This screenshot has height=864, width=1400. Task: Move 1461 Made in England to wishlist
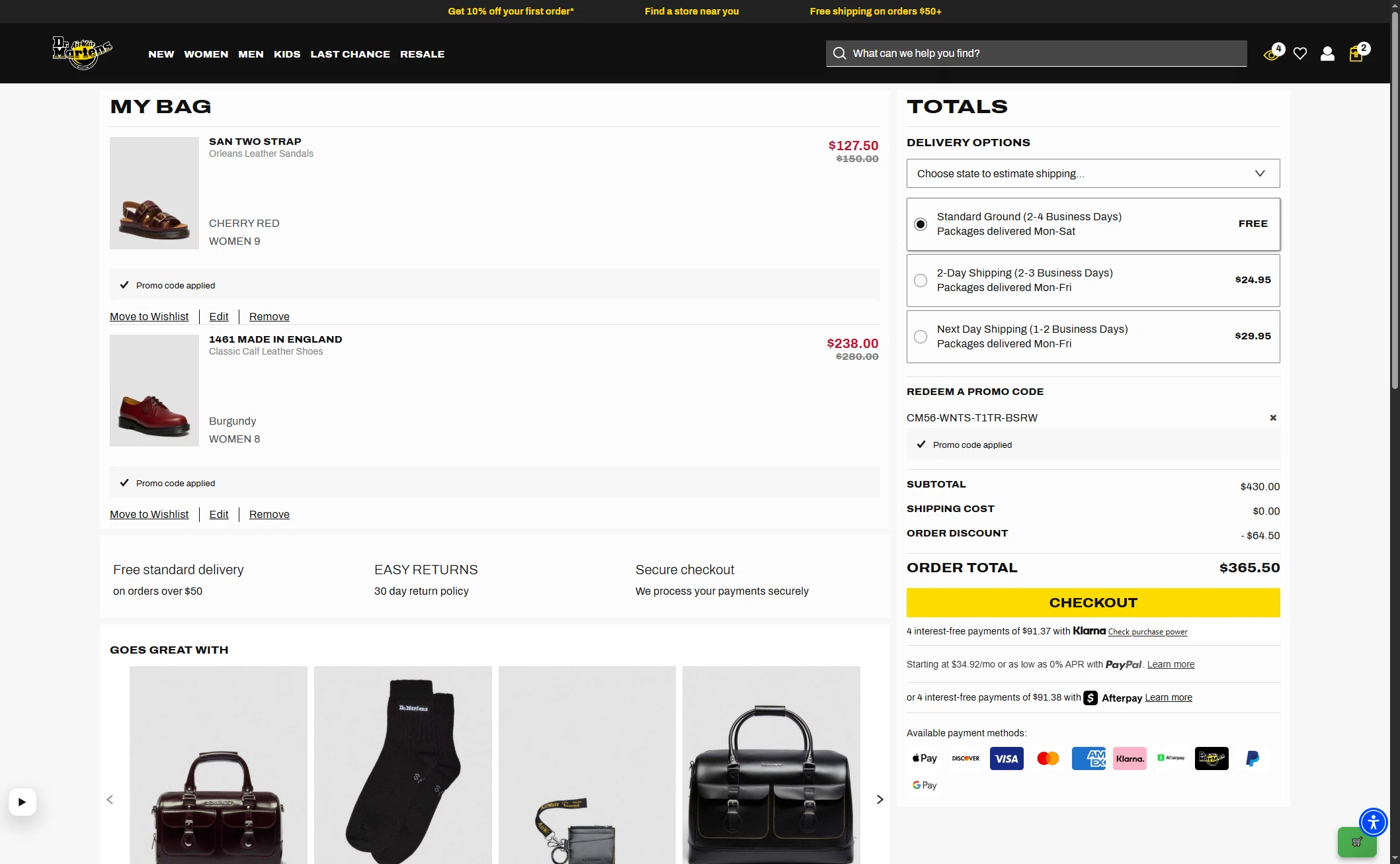click(x=149, y=515)
